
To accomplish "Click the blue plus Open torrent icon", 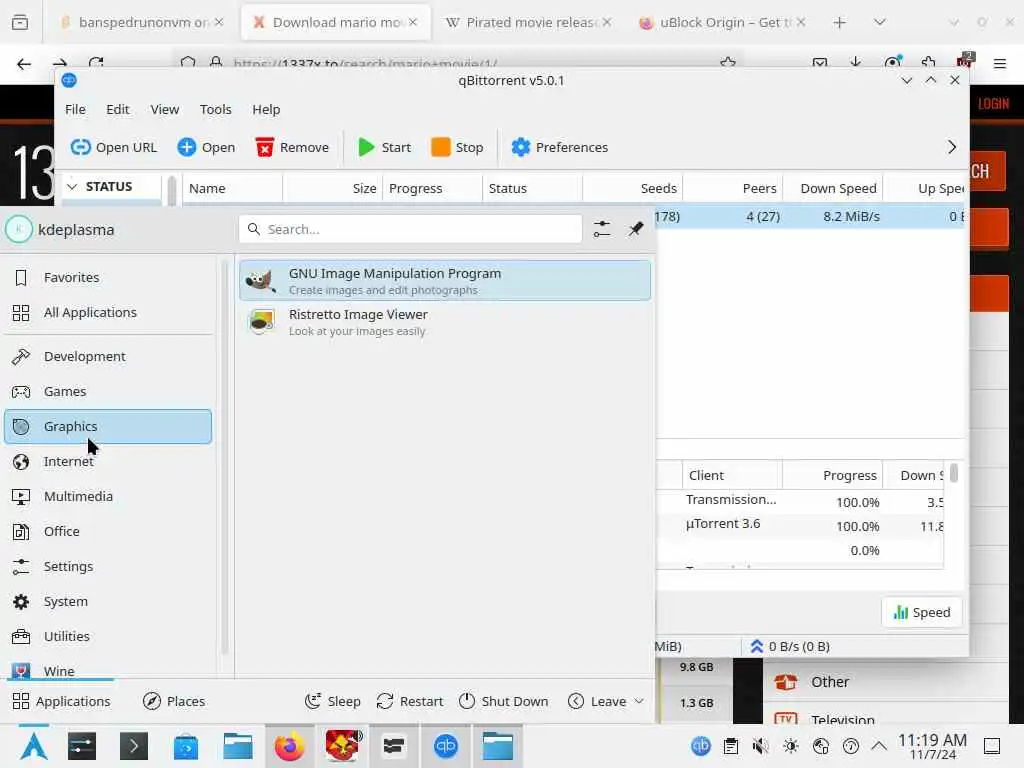I will point(187,148).
